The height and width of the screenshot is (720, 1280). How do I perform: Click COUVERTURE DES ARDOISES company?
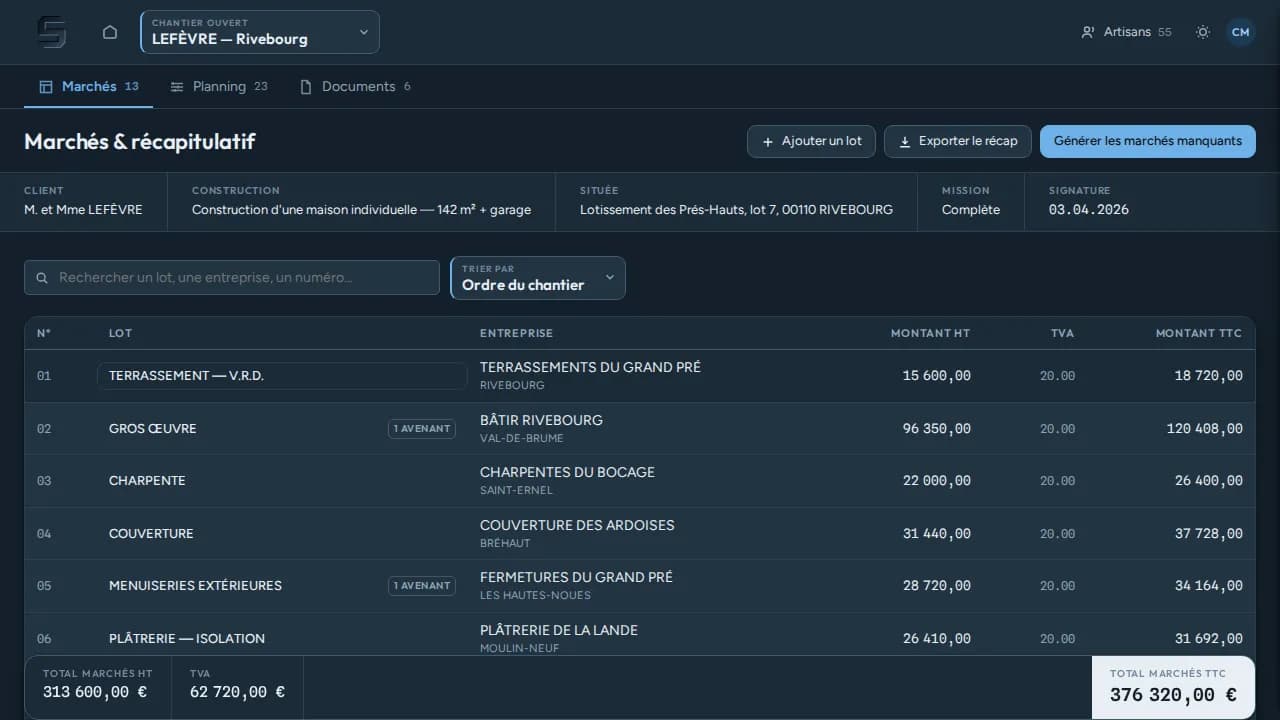click(x=577, y=525)
